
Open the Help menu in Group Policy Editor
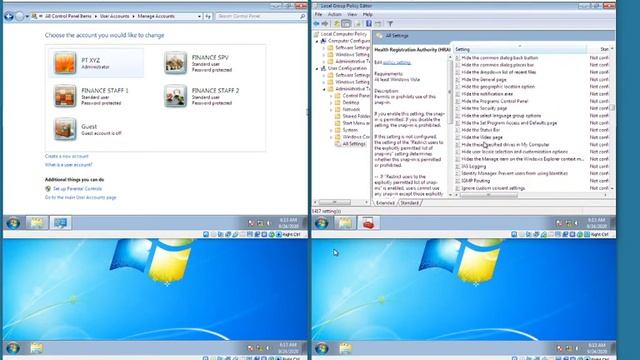point(367,14)
